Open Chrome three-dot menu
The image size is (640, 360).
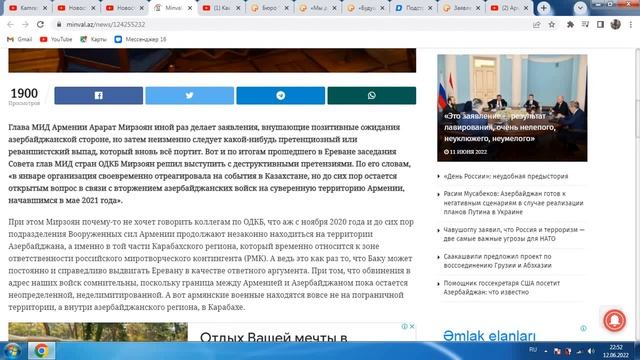(631, 24)
